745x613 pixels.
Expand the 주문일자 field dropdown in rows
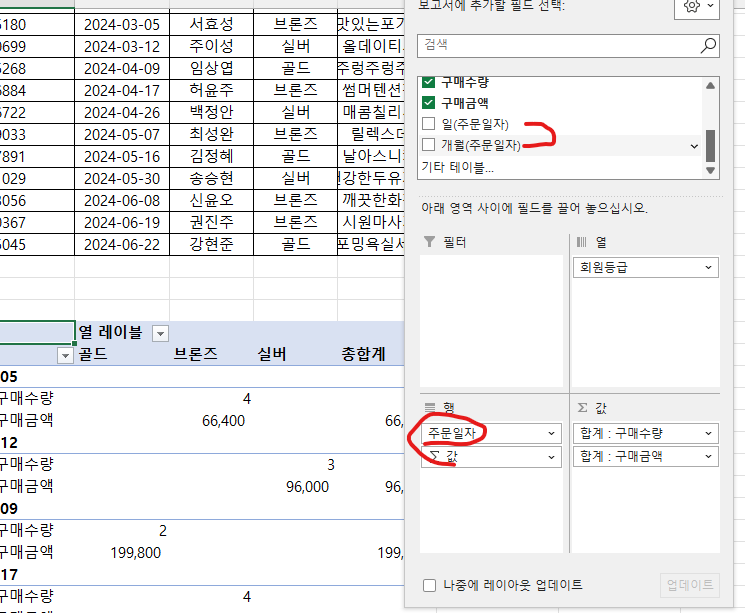[x=552, y=433]
